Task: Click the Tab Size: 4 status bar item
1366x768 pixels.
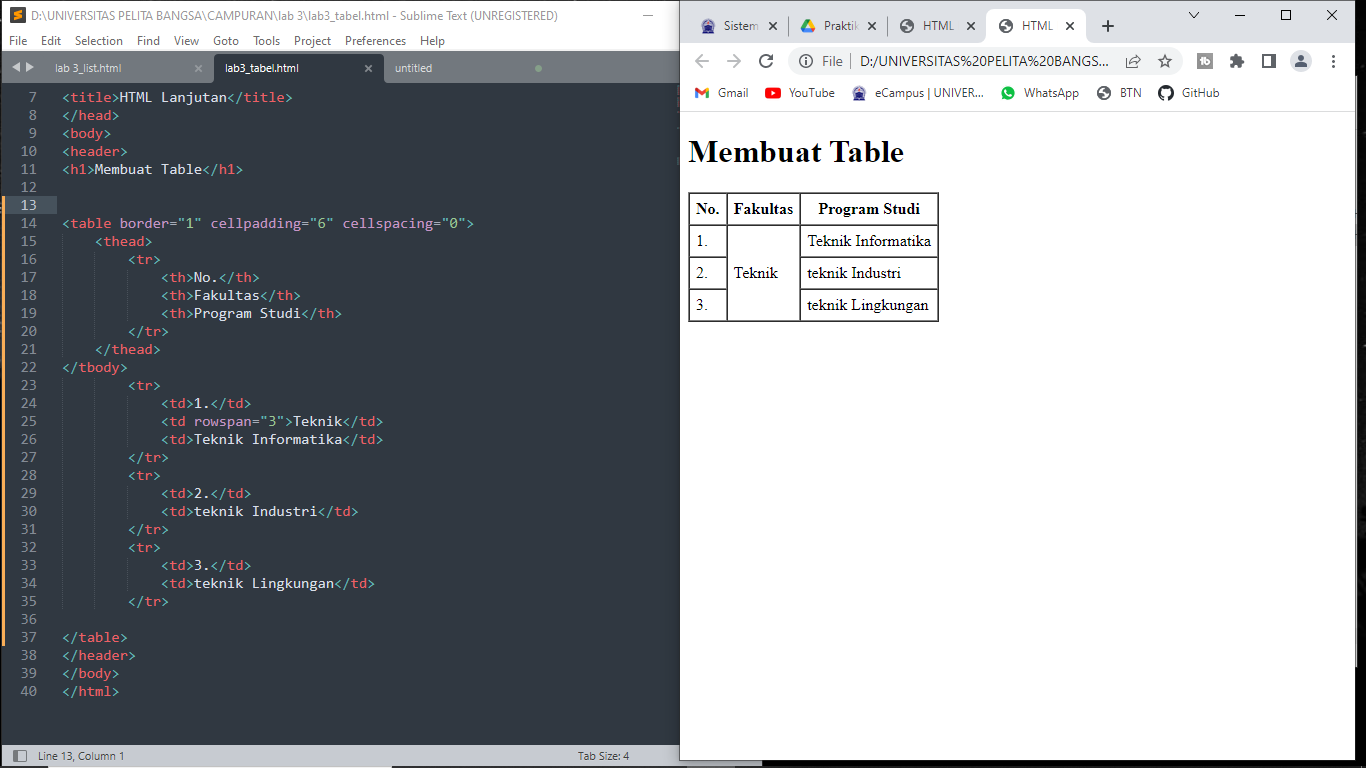Action: [x=600, y=756]
